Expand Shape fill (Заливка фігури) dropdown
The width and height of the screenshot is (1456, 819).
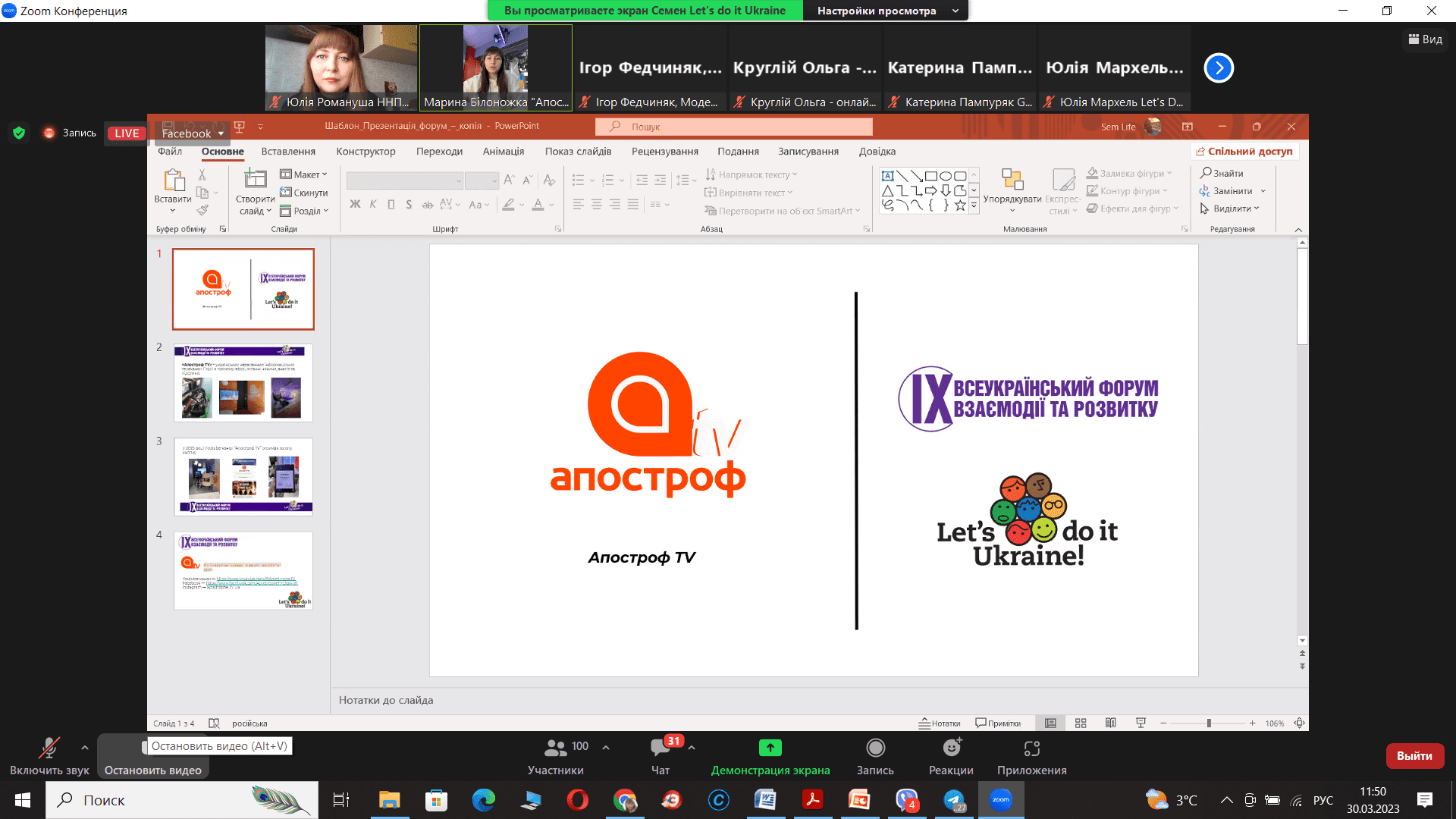click(x=1129, y=173)
